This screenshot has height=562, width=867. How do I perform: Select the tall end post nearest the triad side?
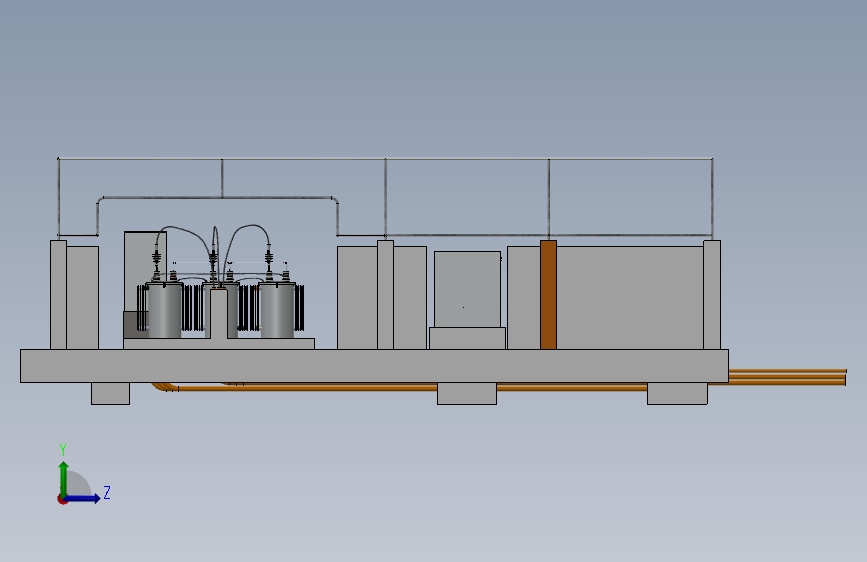coord(59,295)
